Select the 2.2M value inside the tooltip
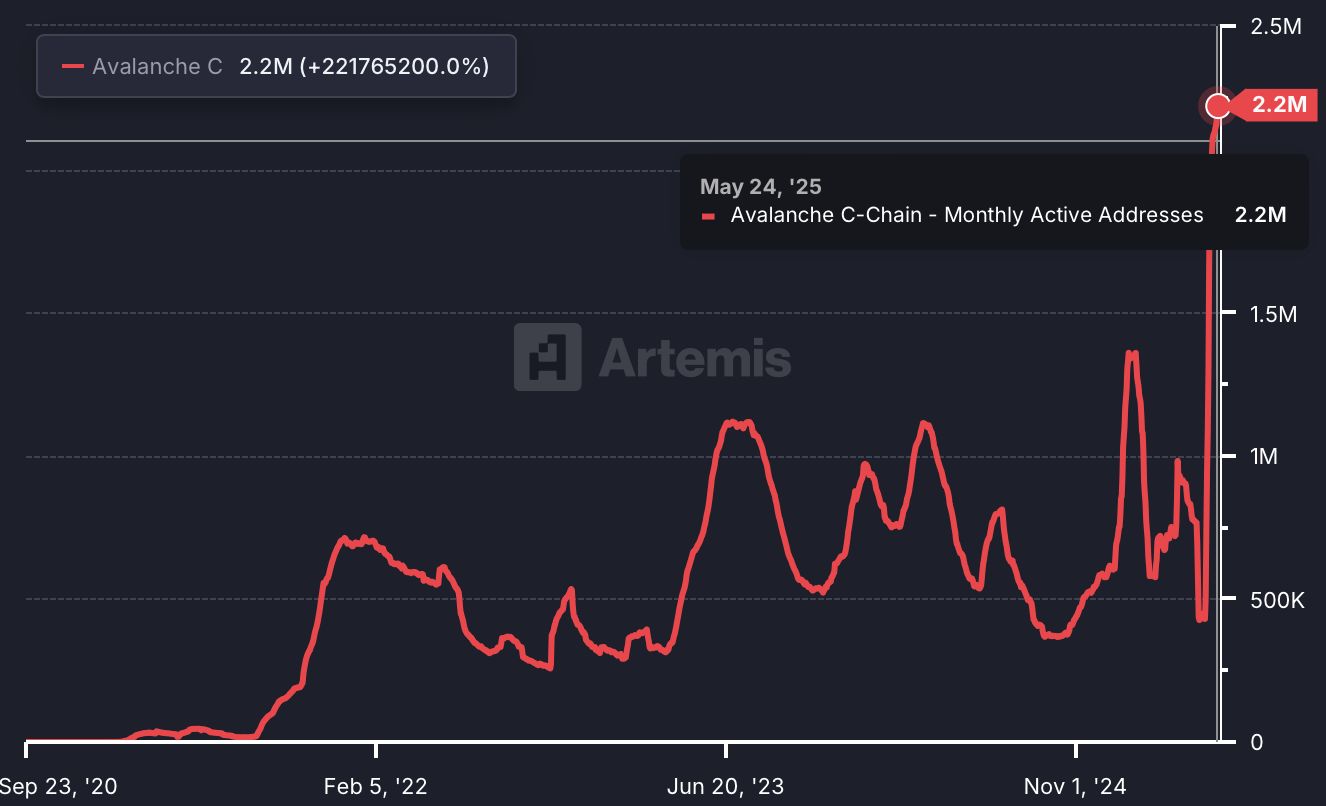The height and width of the screenshot is (806, 1326). pyautogui.click(x=1260, y=214)
